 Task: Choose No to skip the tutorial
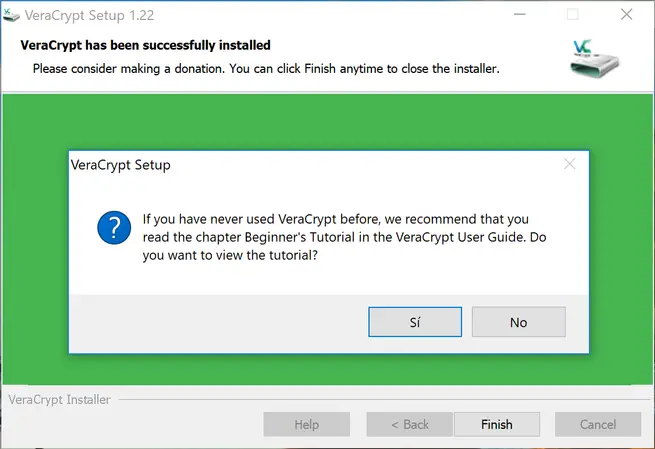(x=518, y=322)
